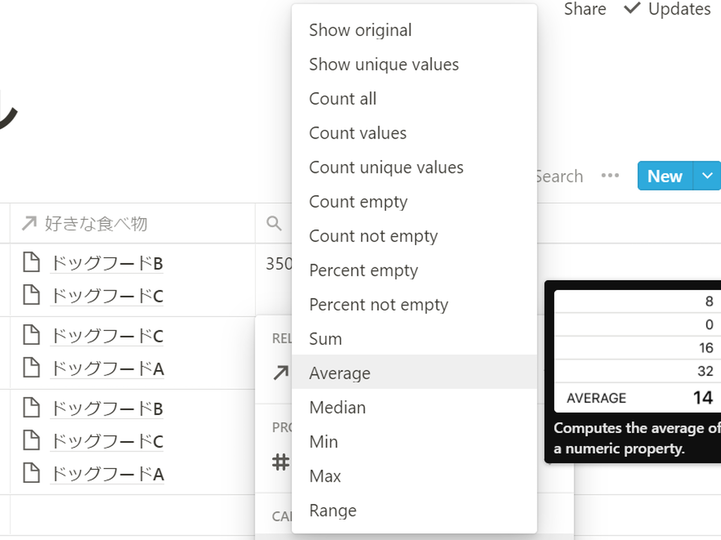Click page icon of third-row ドッグフードC

[31, 440]
